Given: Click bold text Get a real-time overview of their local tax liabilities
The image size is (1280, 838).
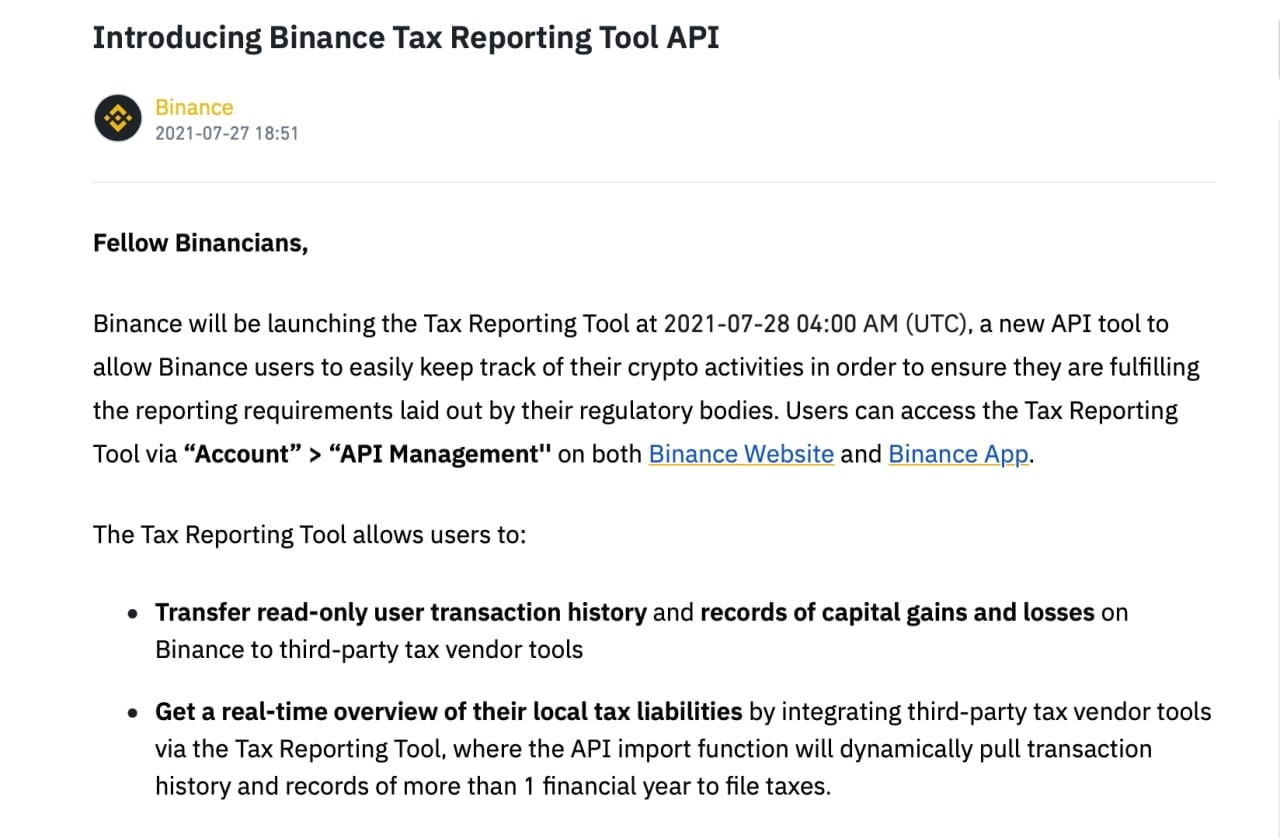Looking at the screenshot, I should coord(448,712).
